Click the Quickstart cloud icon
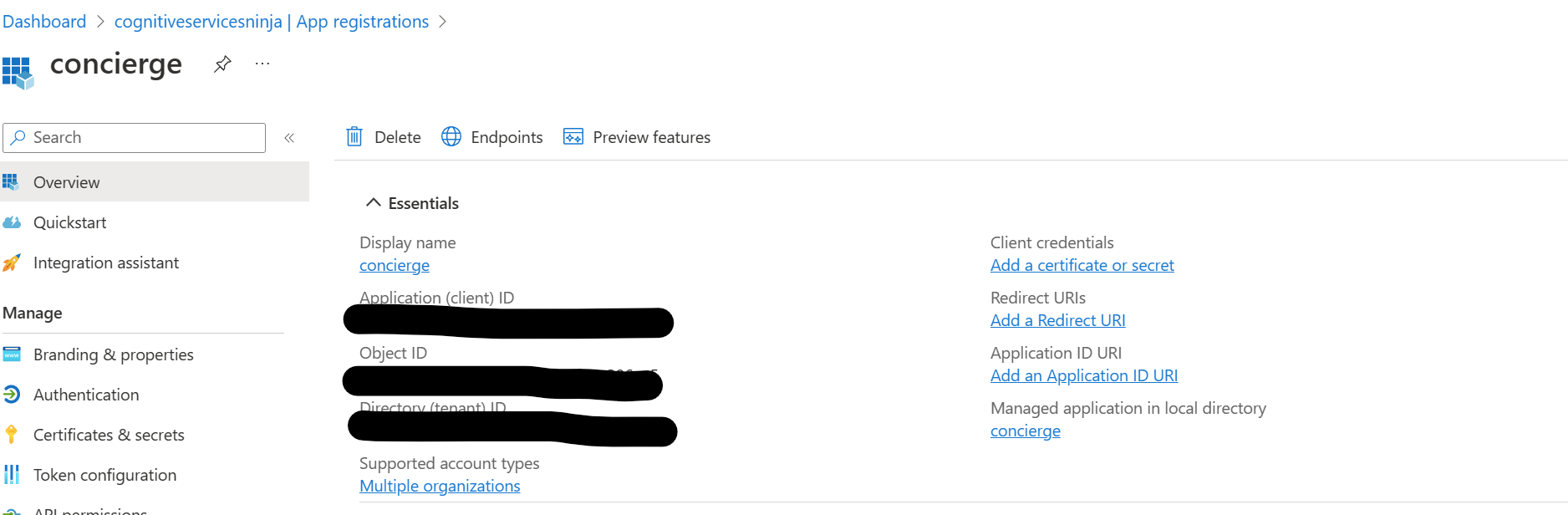 click(x=12, y=222)
